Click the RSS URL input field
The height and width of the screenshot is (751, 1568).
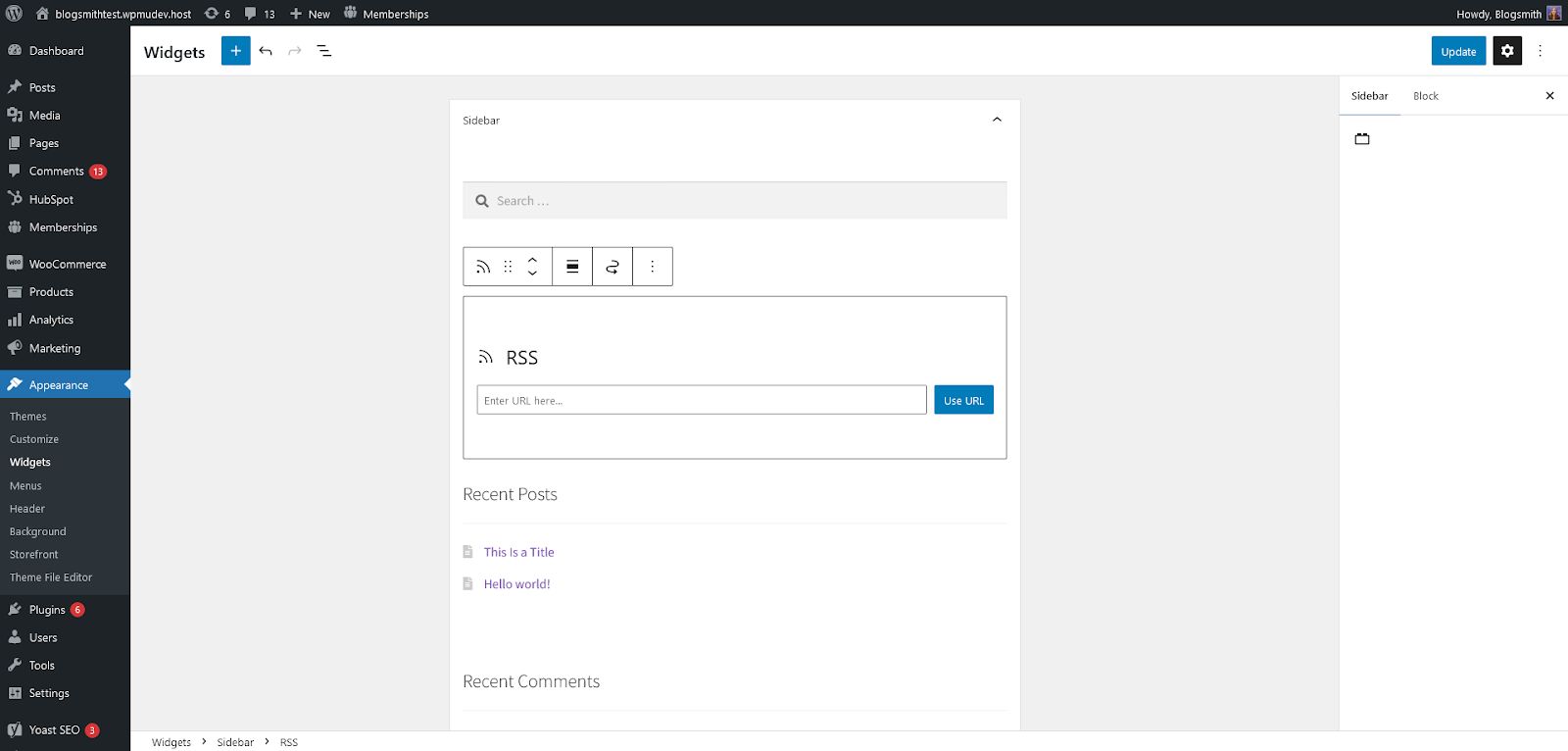pos(702,400)
